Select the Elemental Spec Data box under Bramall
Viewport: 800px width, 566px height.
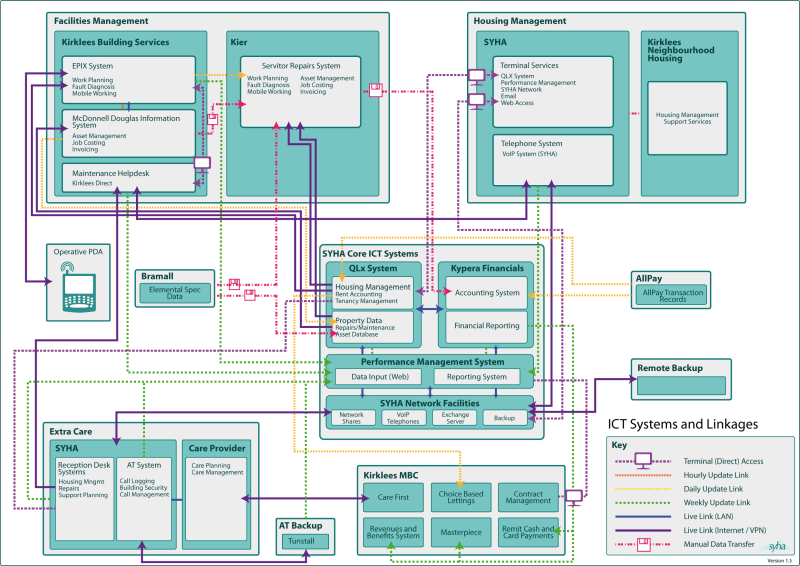coord(174,293)
